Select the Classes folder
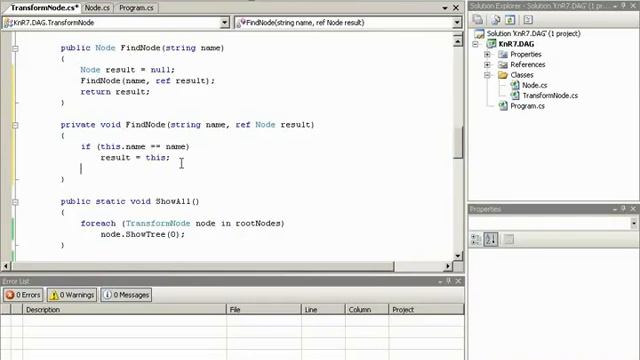The height and width of the screenshot is (360, 640). 522,75
